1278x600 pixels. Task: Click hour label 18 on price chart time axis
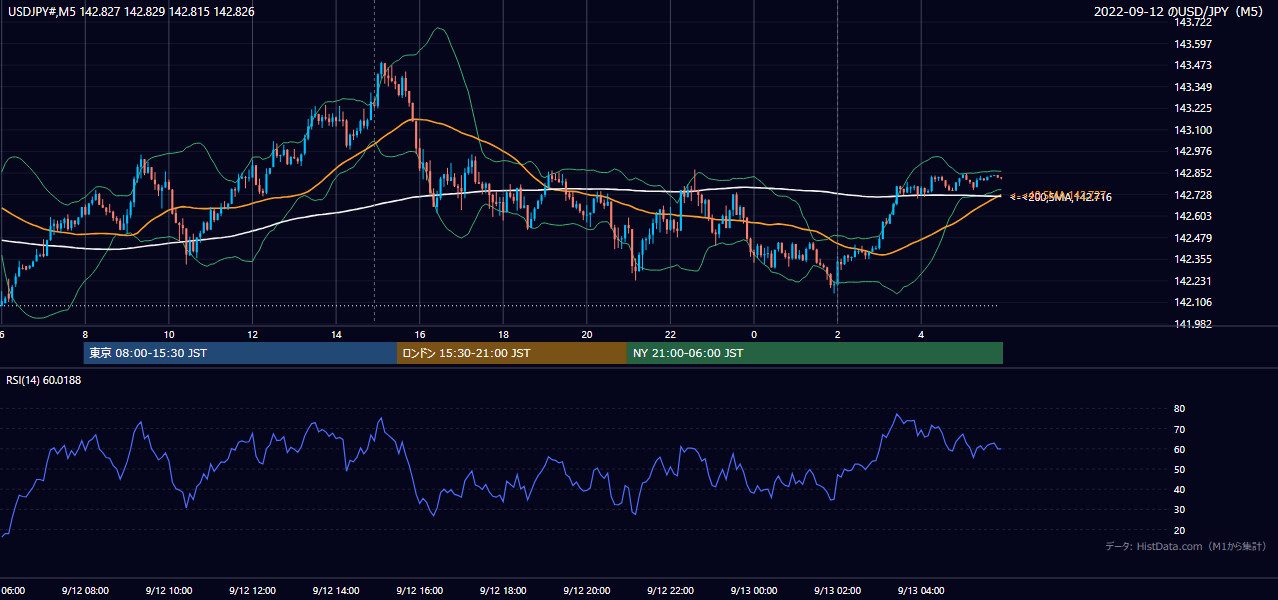503,334
